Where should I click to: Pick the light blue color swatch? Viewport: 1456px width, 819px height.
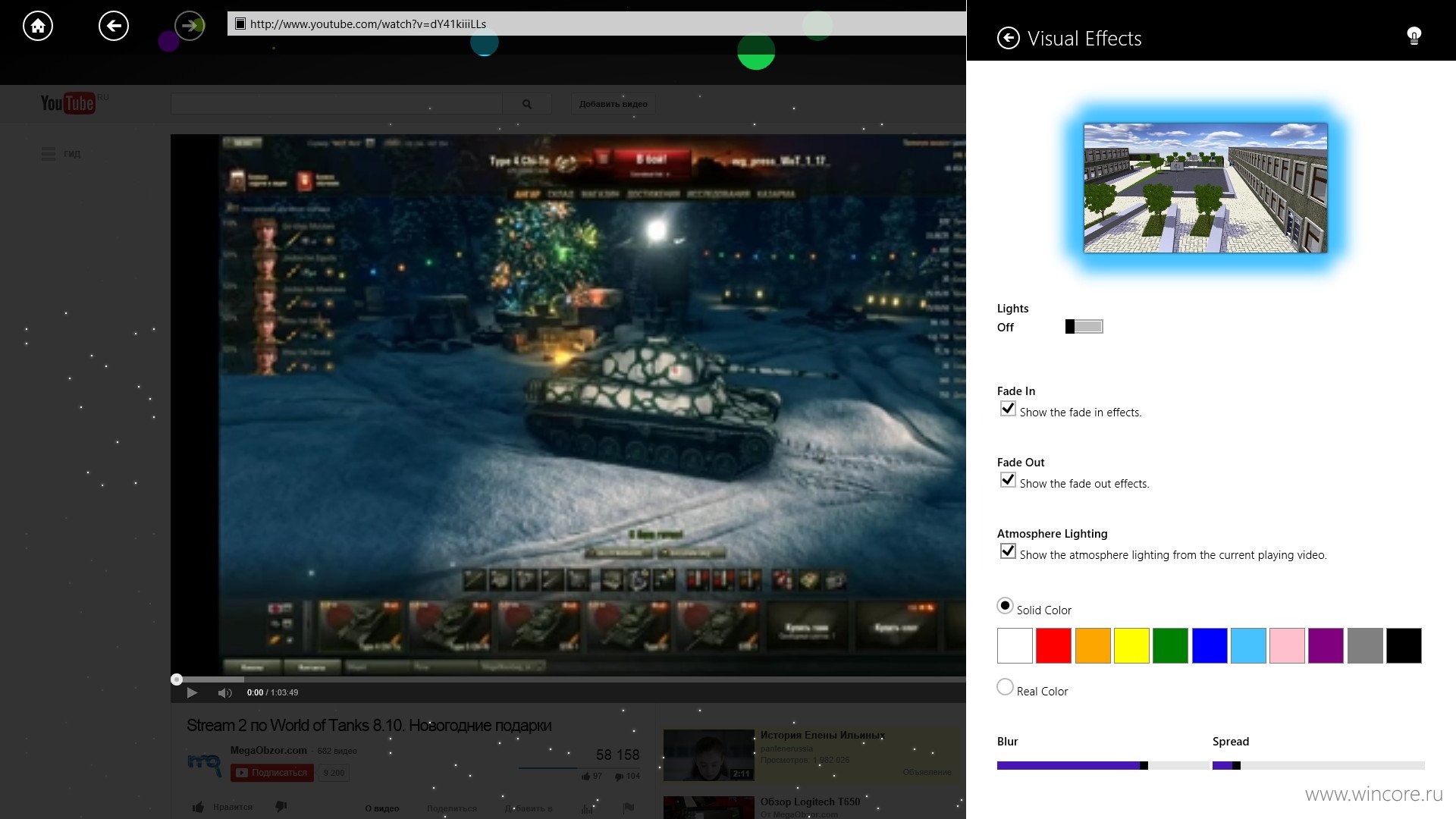[1248, 646]
